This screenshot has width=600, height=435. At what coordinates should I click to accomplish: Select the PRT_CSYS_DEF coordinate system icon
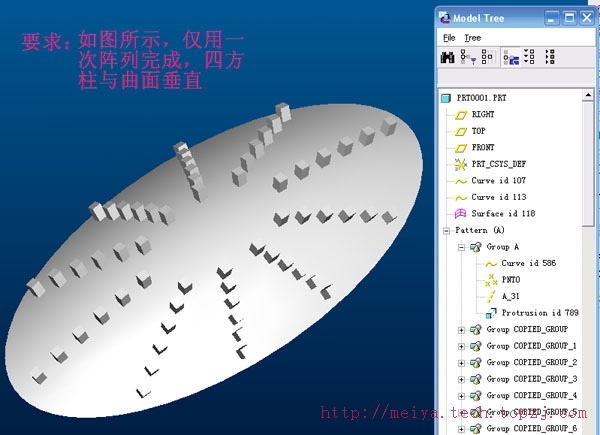[x=461, y=164]
